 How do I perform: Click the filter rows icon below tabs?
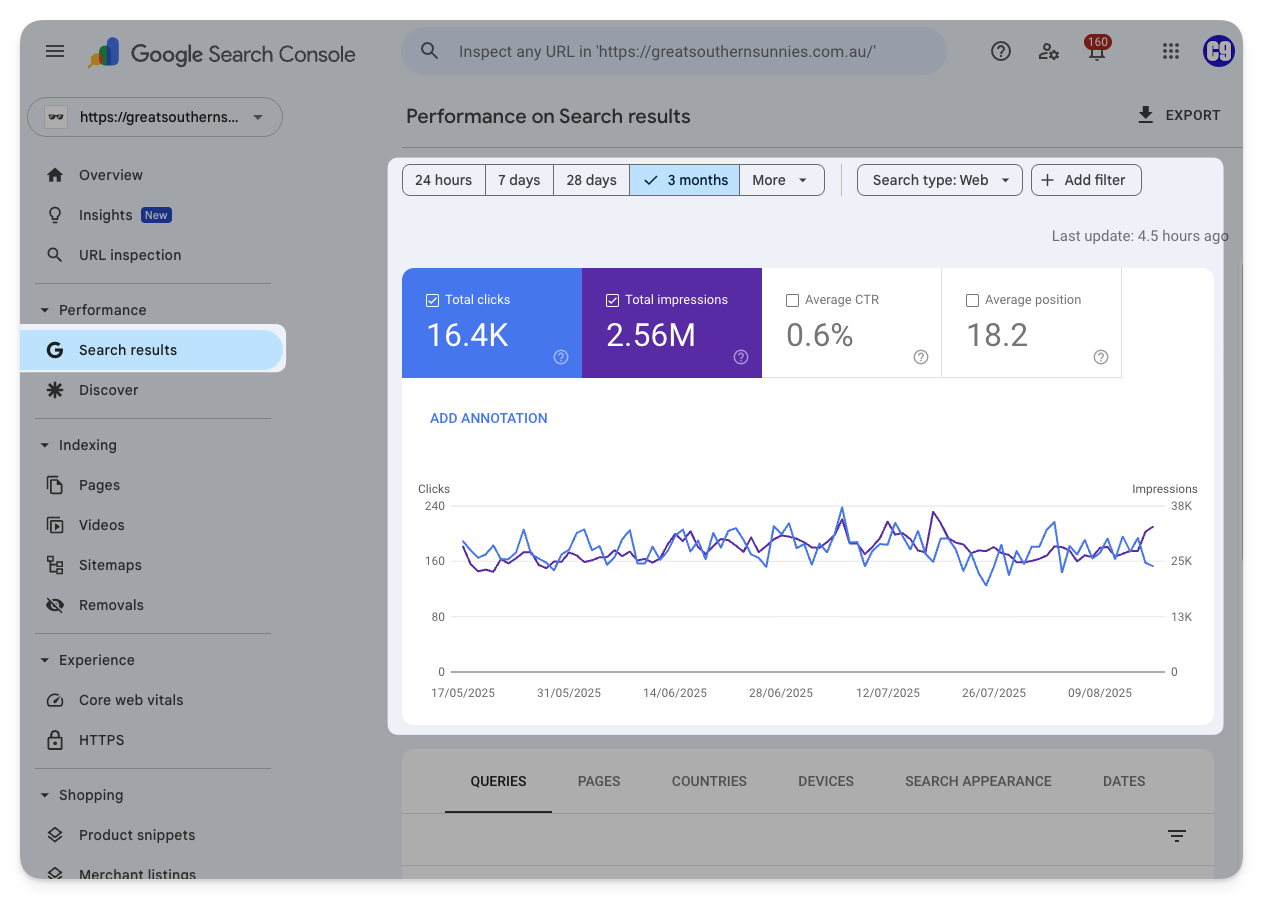click(1177, 836)
